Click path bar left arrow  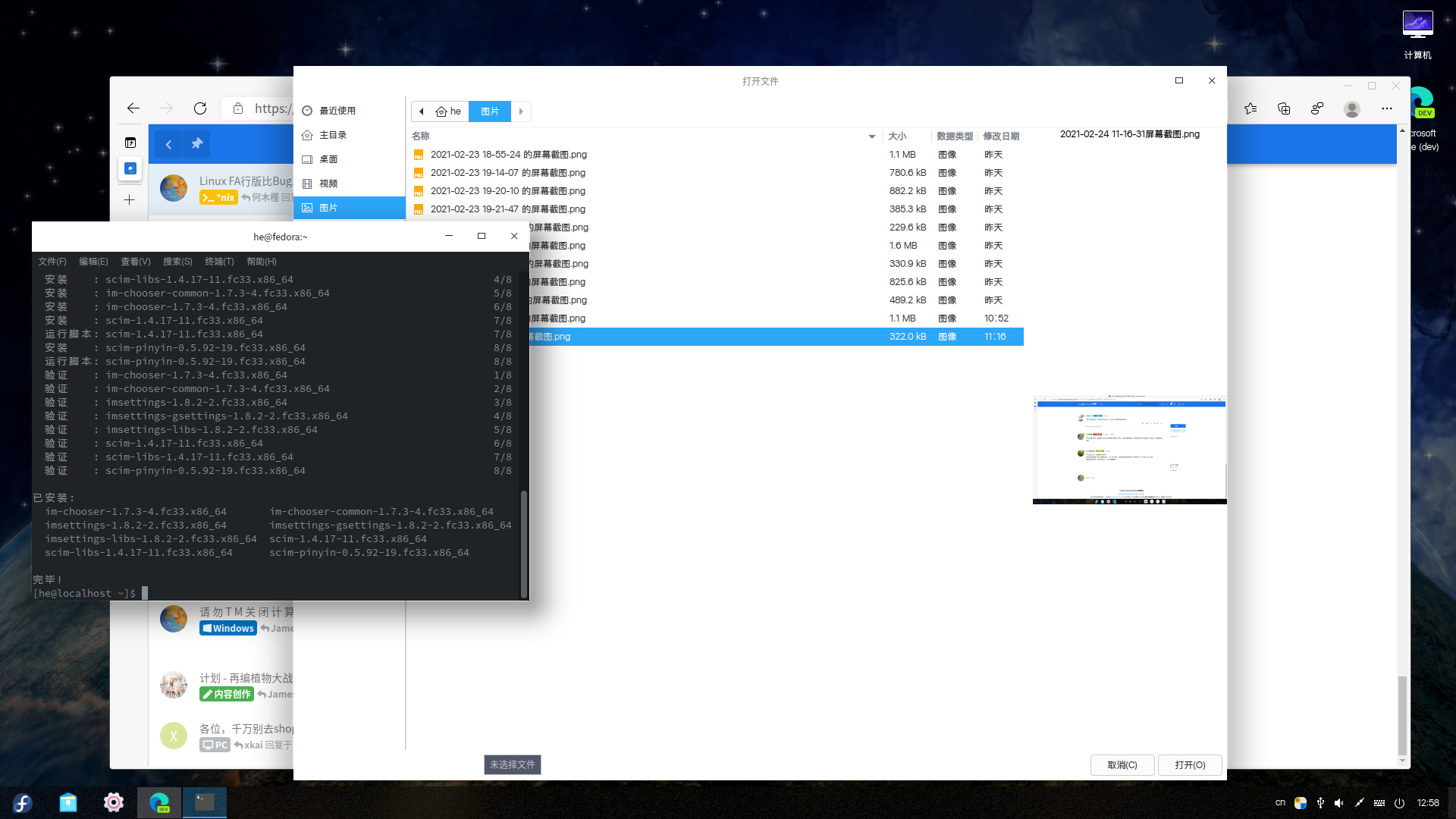422,111
